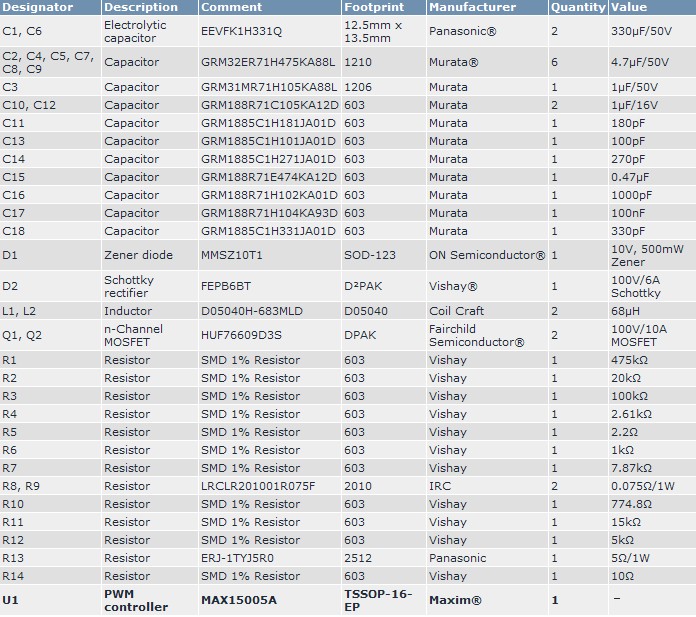The width and height of the screenshot is (696, 617).
Task: Select the ON Semiconductor manufacturer cell
Action: [488, 255]
